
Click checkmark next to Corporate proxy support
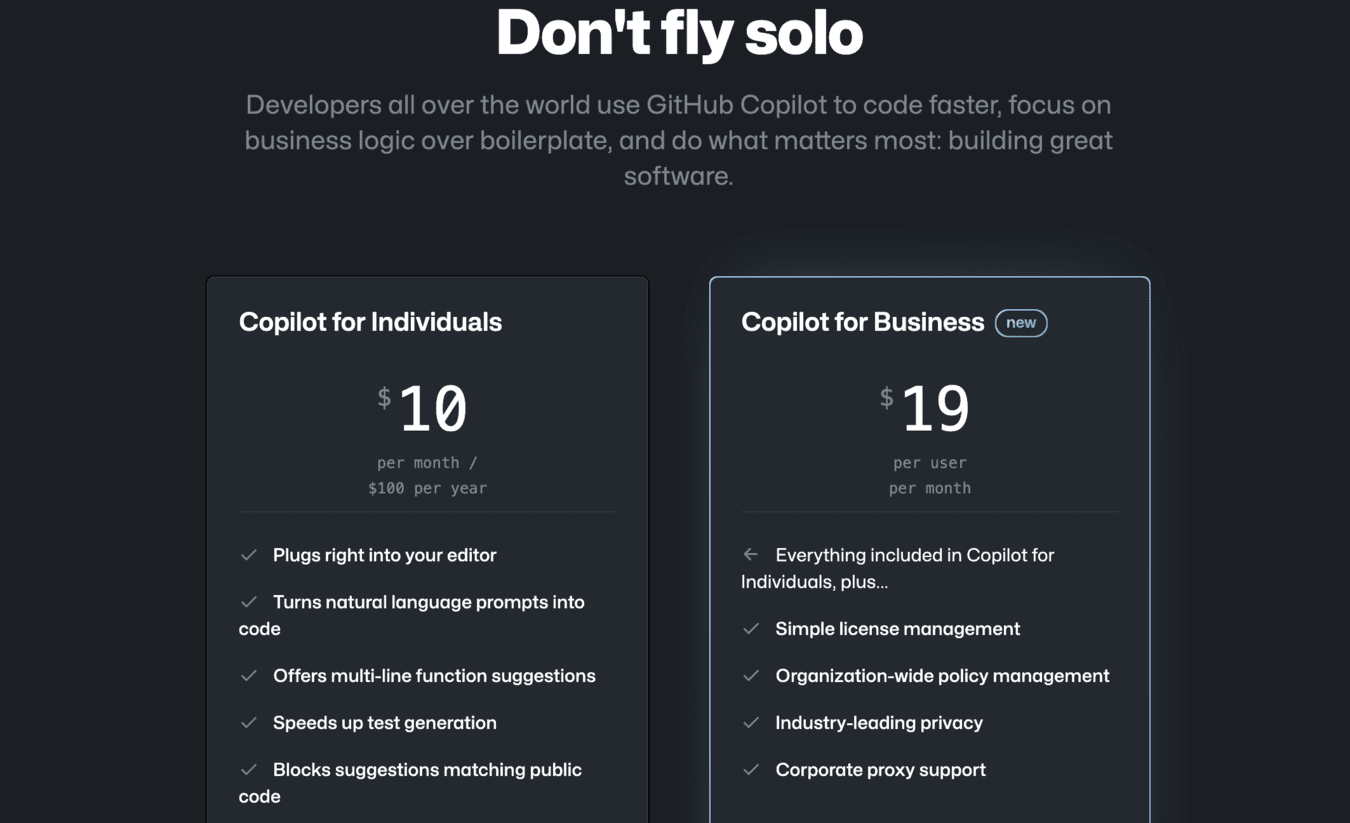[751, 770]
